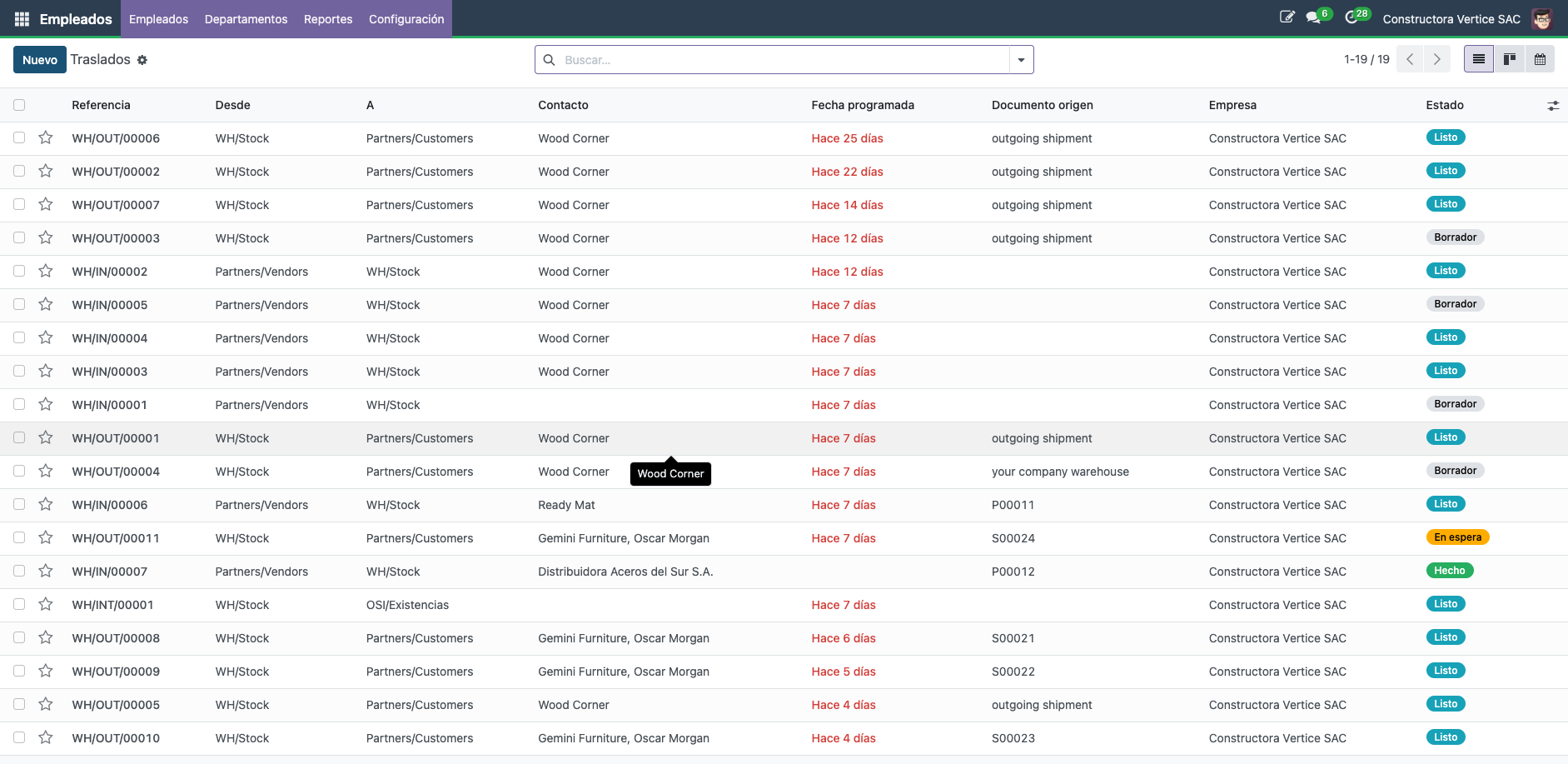Open the Departamentos menu
Screen dimensions: 1568x764
click(x=246, y=18)
